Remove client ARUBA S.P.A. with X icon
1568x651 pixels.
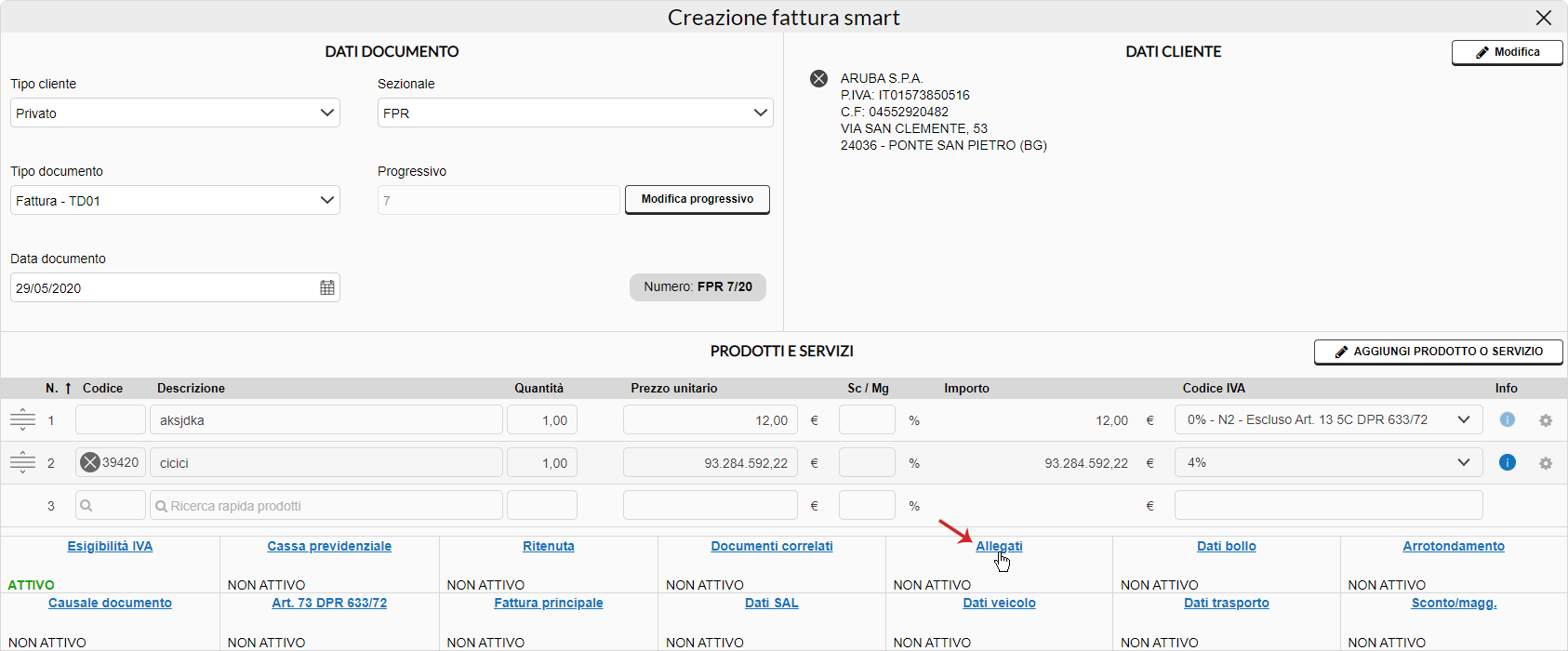818,79
